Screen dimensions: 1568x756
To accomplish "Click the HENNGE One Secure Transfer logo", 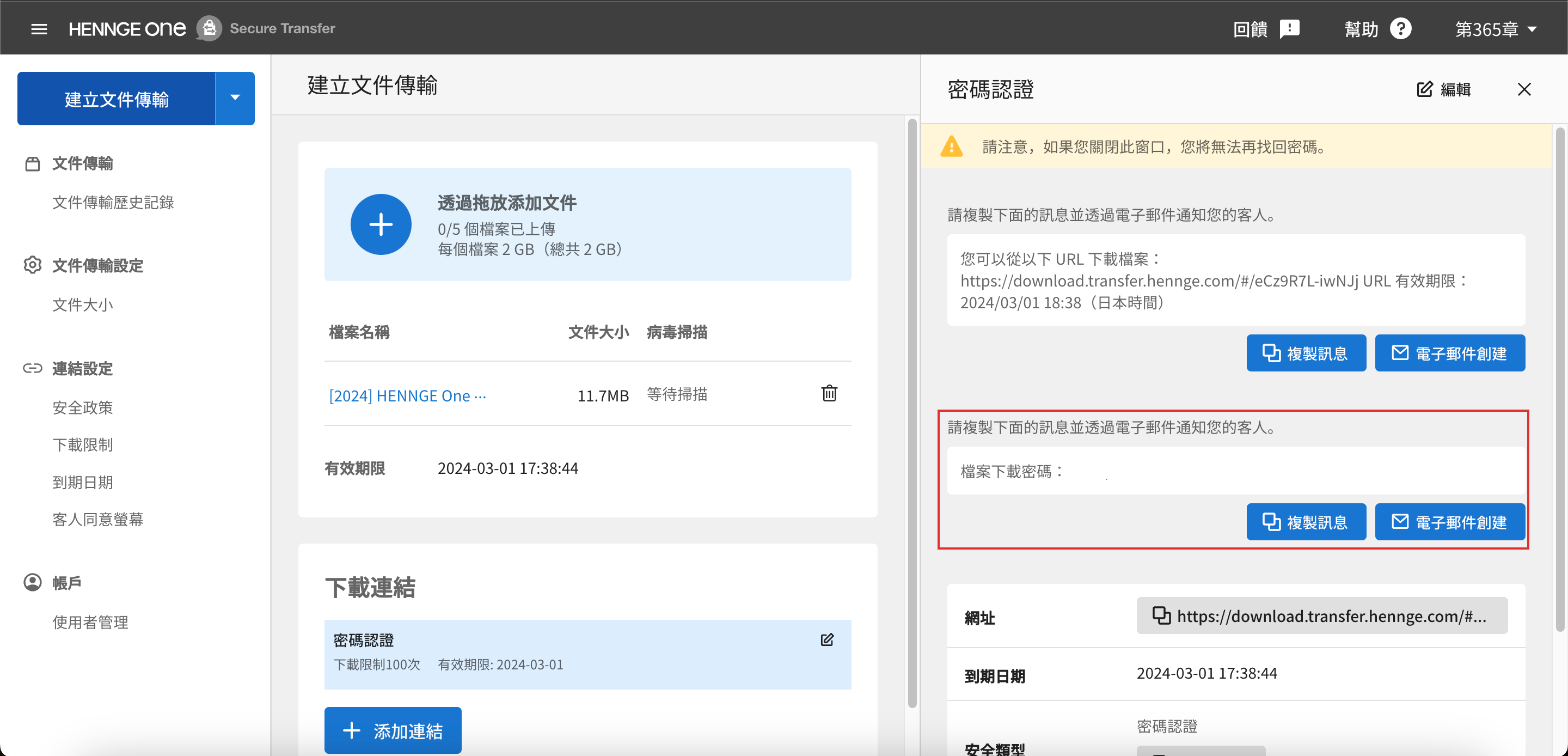I will (201, 29).
